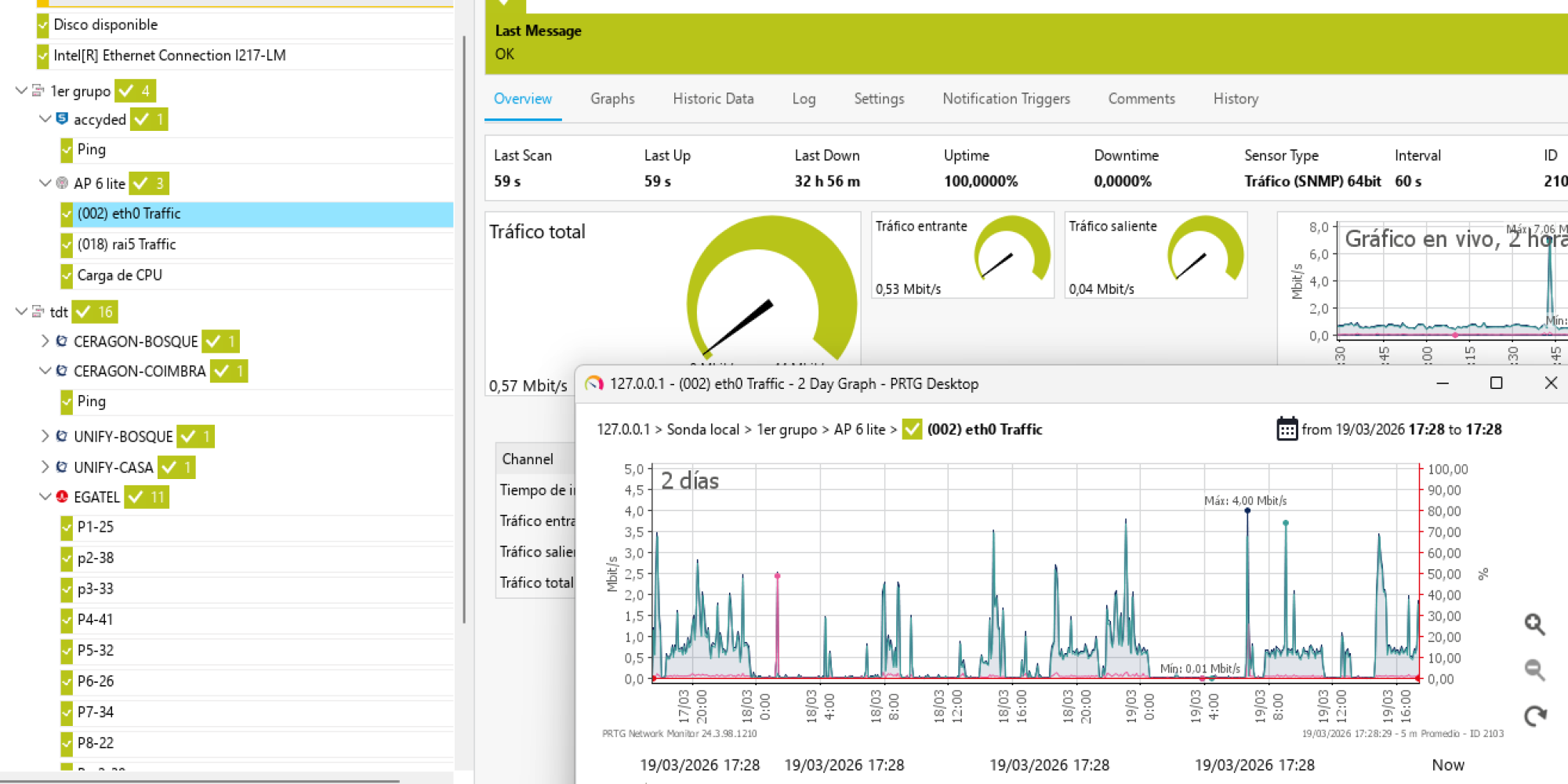Image resolution: width=1568 pixels, height=784 pixels.
Task: Collapse the tdt group node
Action: [x=21, y=311]
